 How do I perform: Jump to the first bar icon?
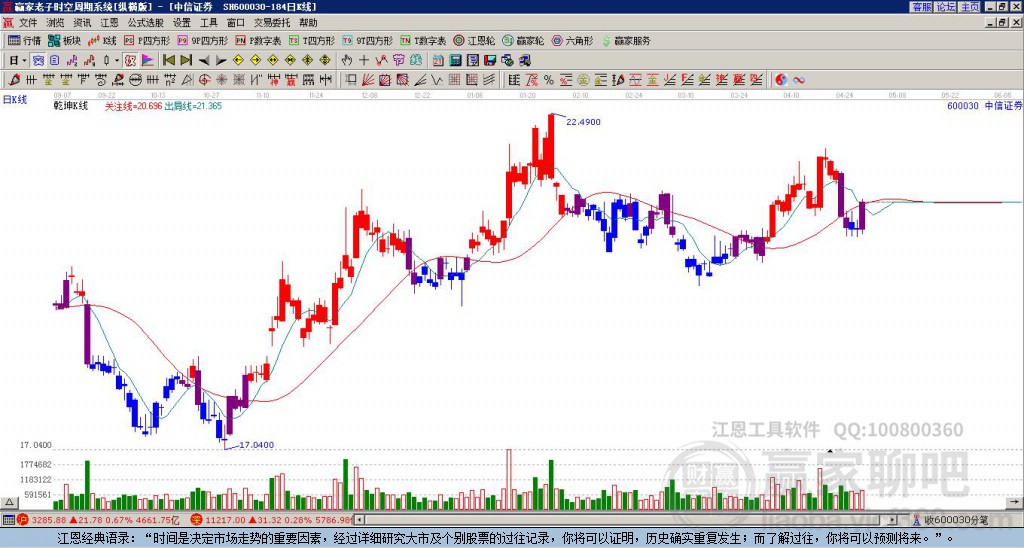tap(169, 61)
